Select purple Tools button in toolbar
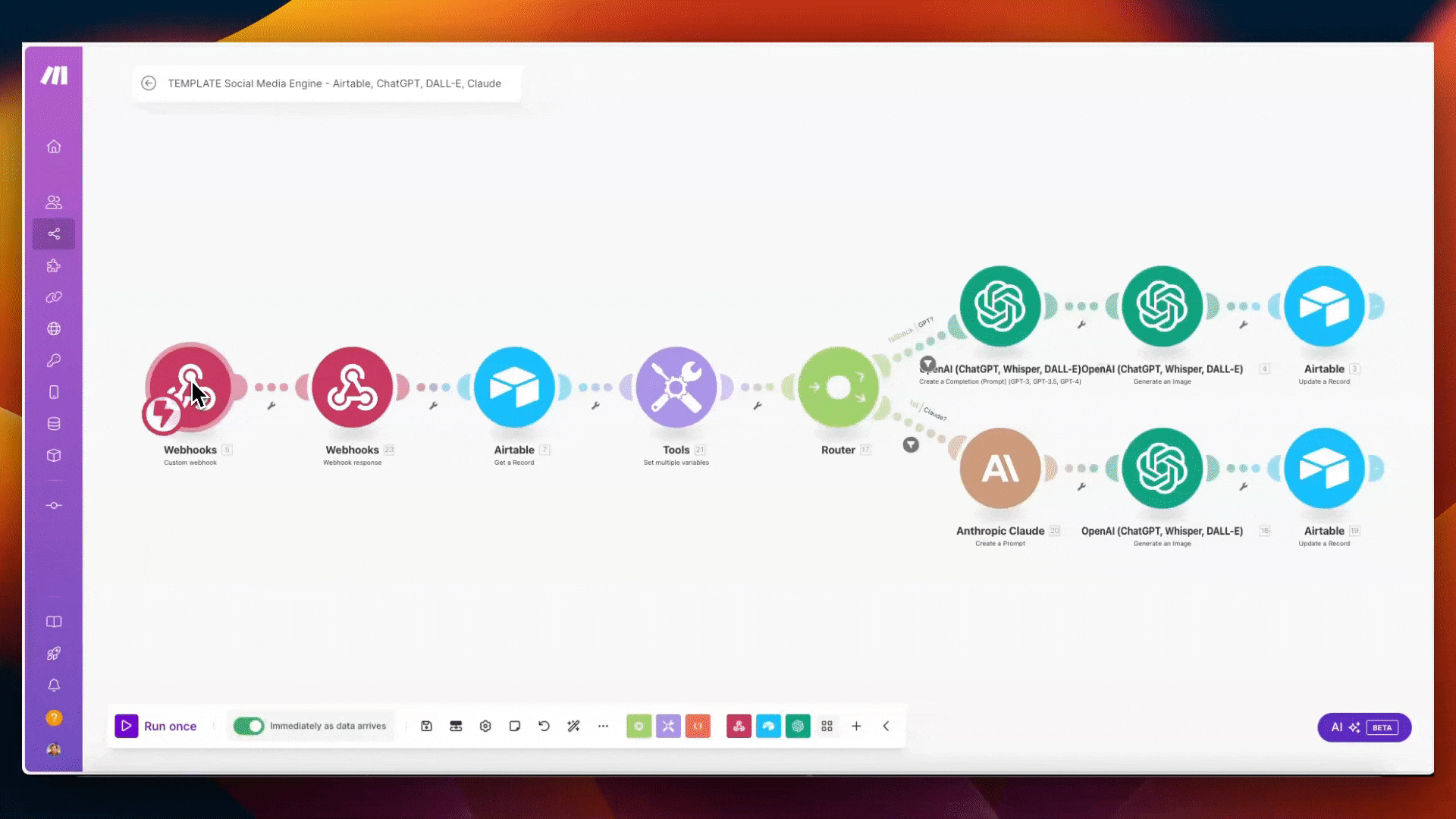This screenshot has width=1456, height=819. click(x=668, y=726)
